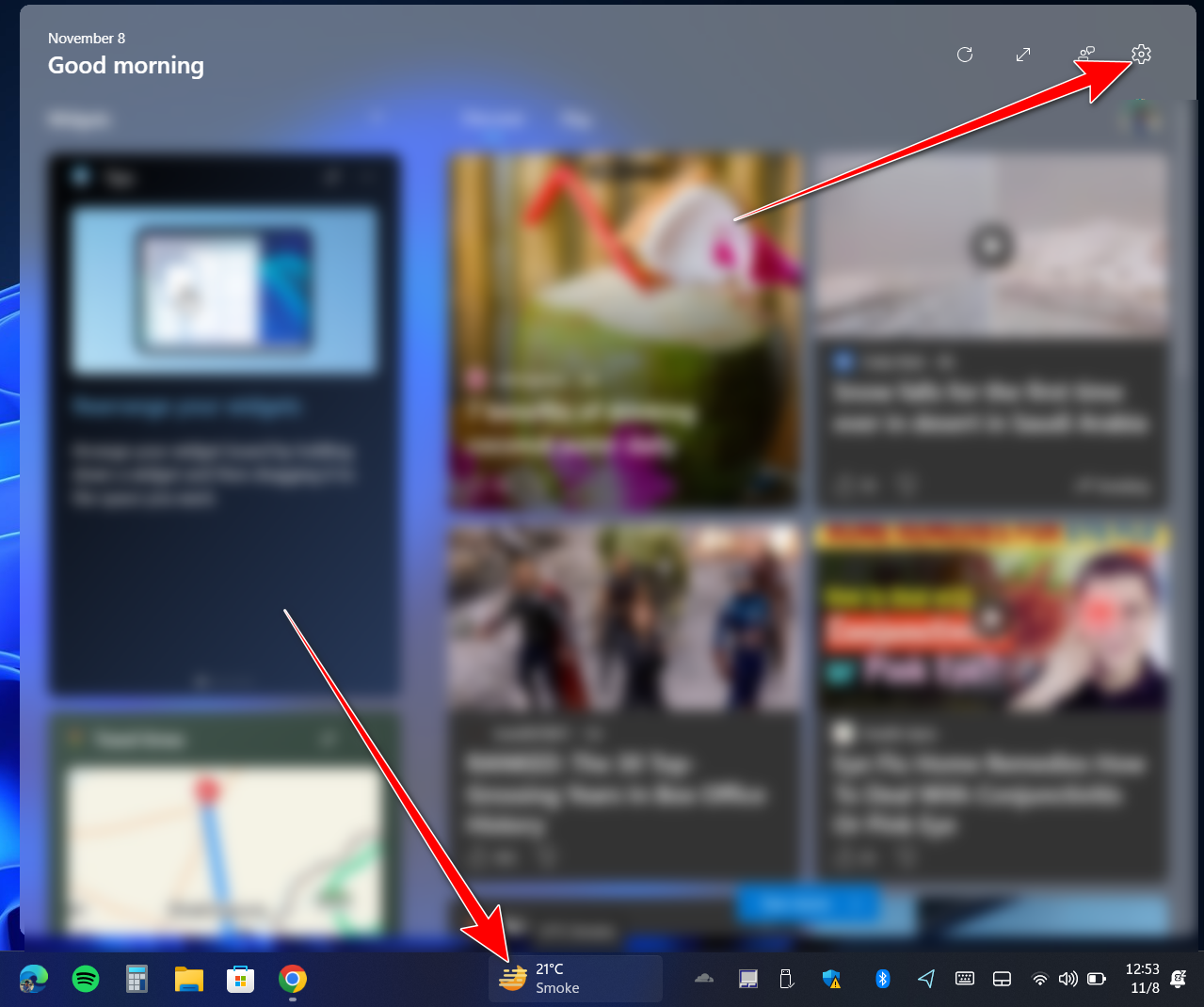The image size is (1204, 1007).
Task: Open clock showing 12:53 11/8
Action: click(1143, 979)
